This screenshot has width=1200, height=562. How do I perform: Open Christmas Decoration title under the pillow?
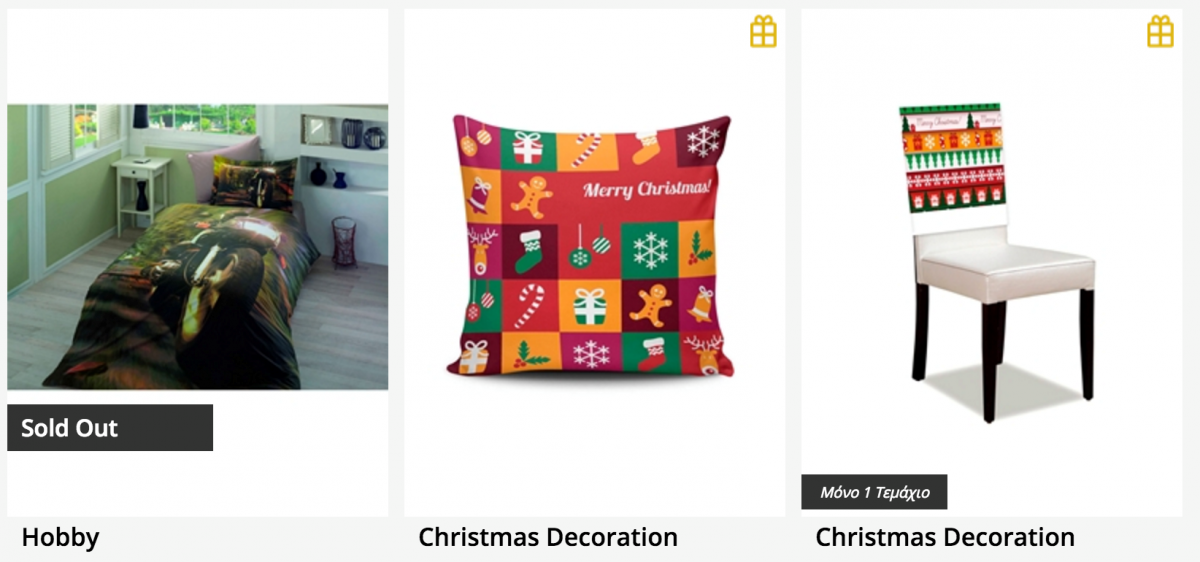pyautogui.click(x=548, y=537)
